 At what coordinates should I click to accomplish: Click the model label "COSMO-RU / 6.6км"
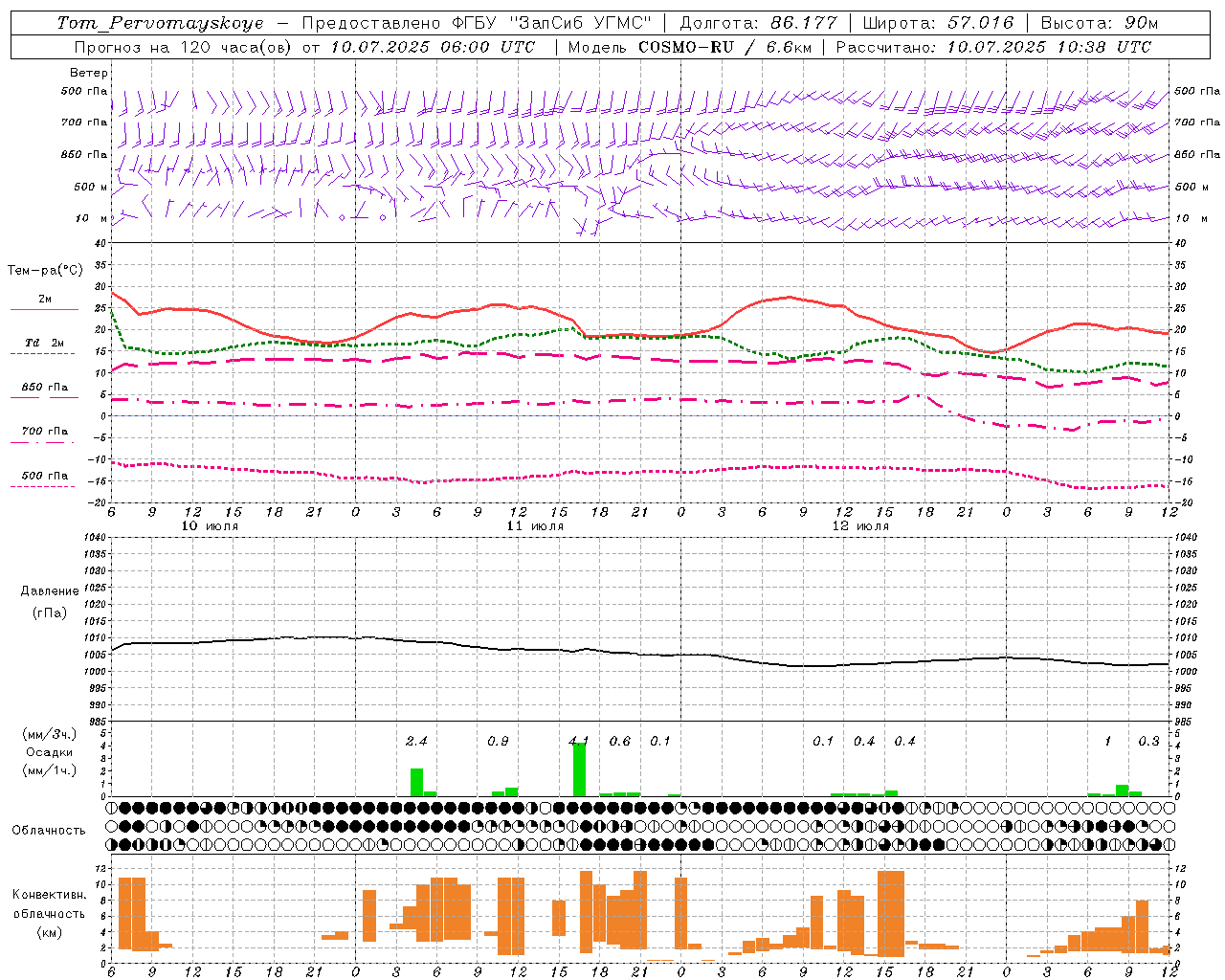725,47
